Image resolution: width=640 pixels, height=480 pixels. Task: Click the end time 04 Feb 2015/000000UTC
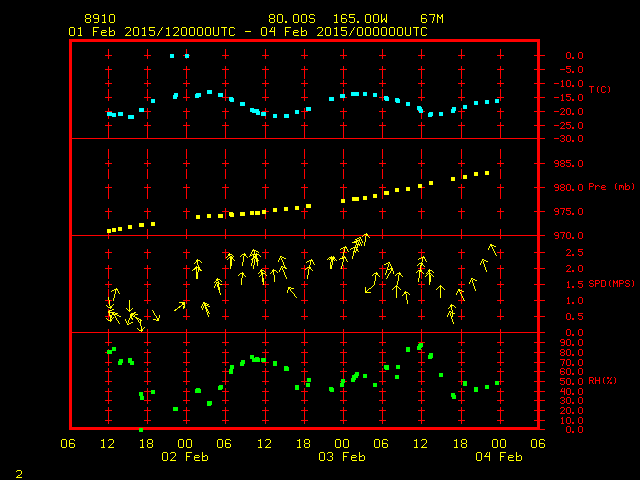point(349,32)
